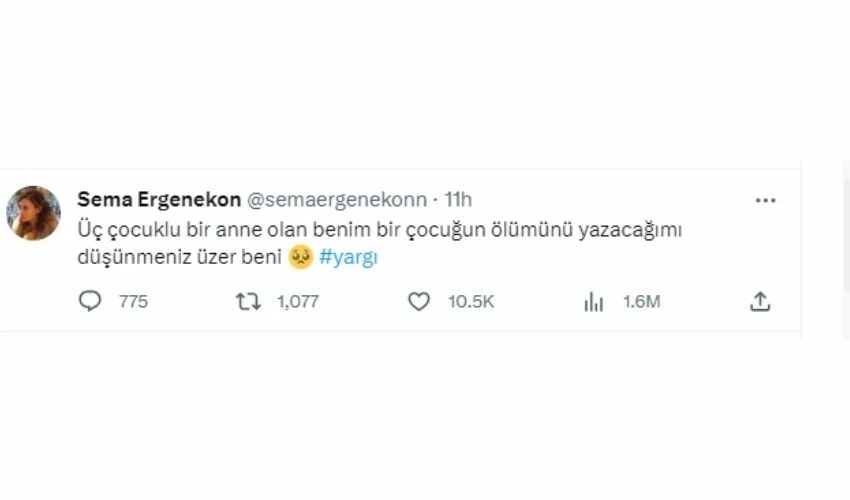Click the @semaergenekonn handle

(337, 200)
